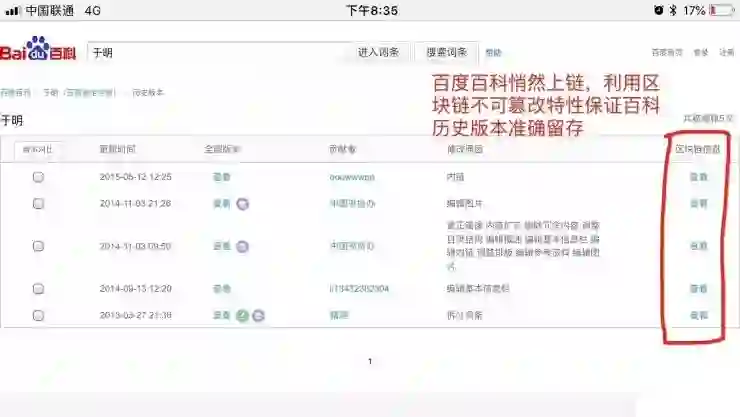Open the 百度首页 link at top right
The width and height of the screenshot is (740, 417).
[667, 52]
